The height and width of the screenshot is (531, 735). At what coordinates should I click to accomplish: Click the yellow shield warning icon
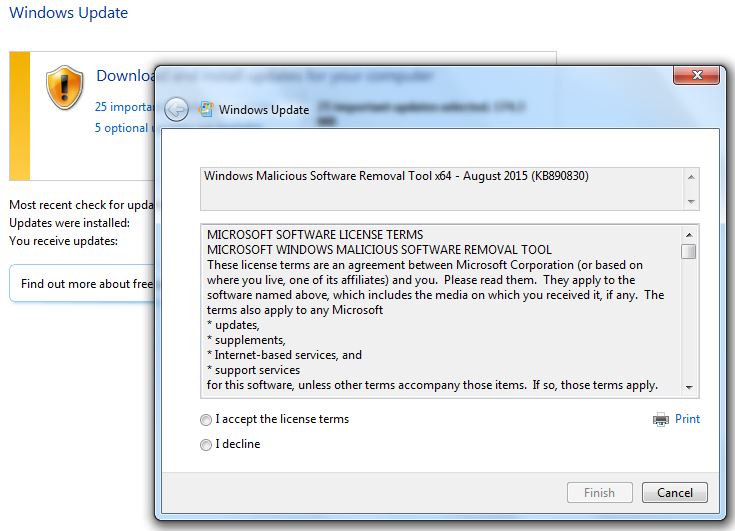pyautogui.click(x=65, y=88)
